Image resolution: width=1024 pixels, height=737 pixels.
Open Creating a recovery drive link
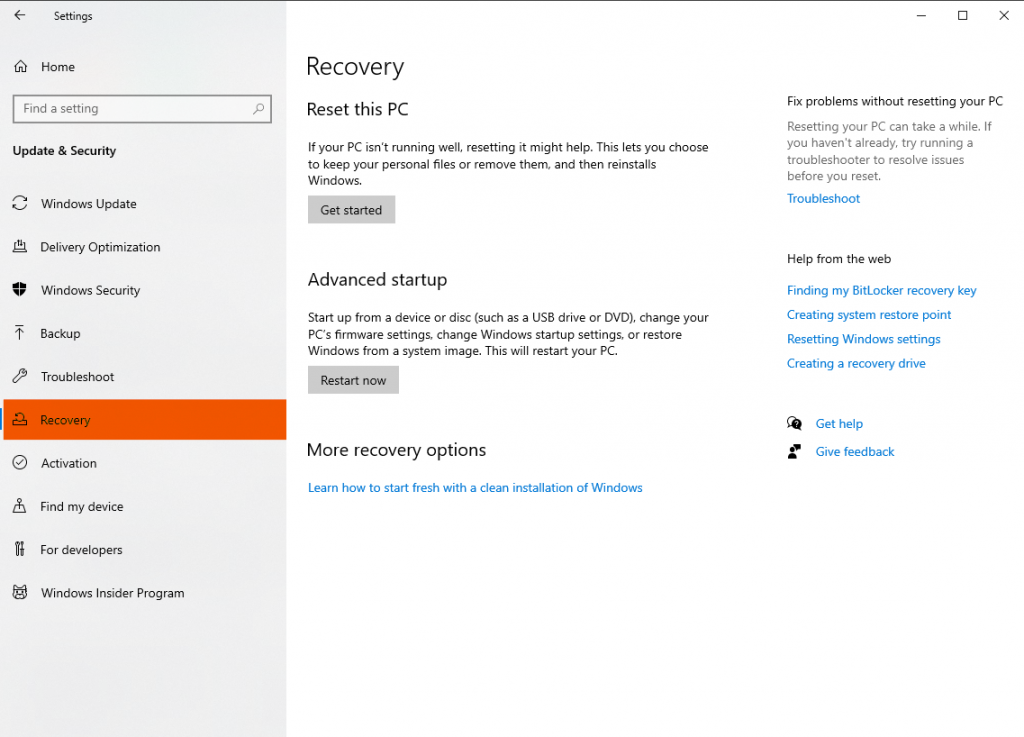[856, 363]
